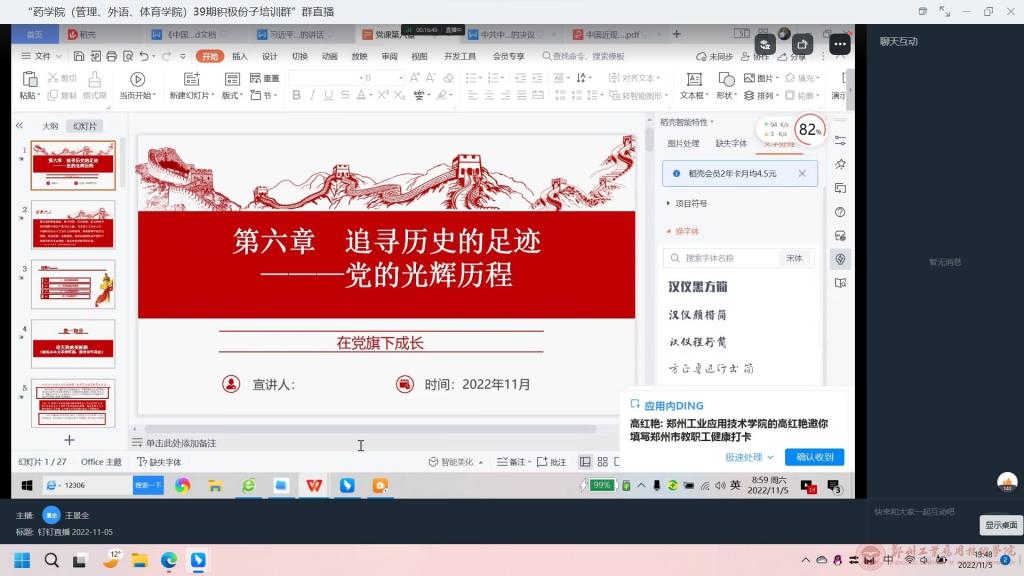Viewport: 1024px width, 576px height.
Task: Click the 显示桌面 button
Action: (1001, 525)
